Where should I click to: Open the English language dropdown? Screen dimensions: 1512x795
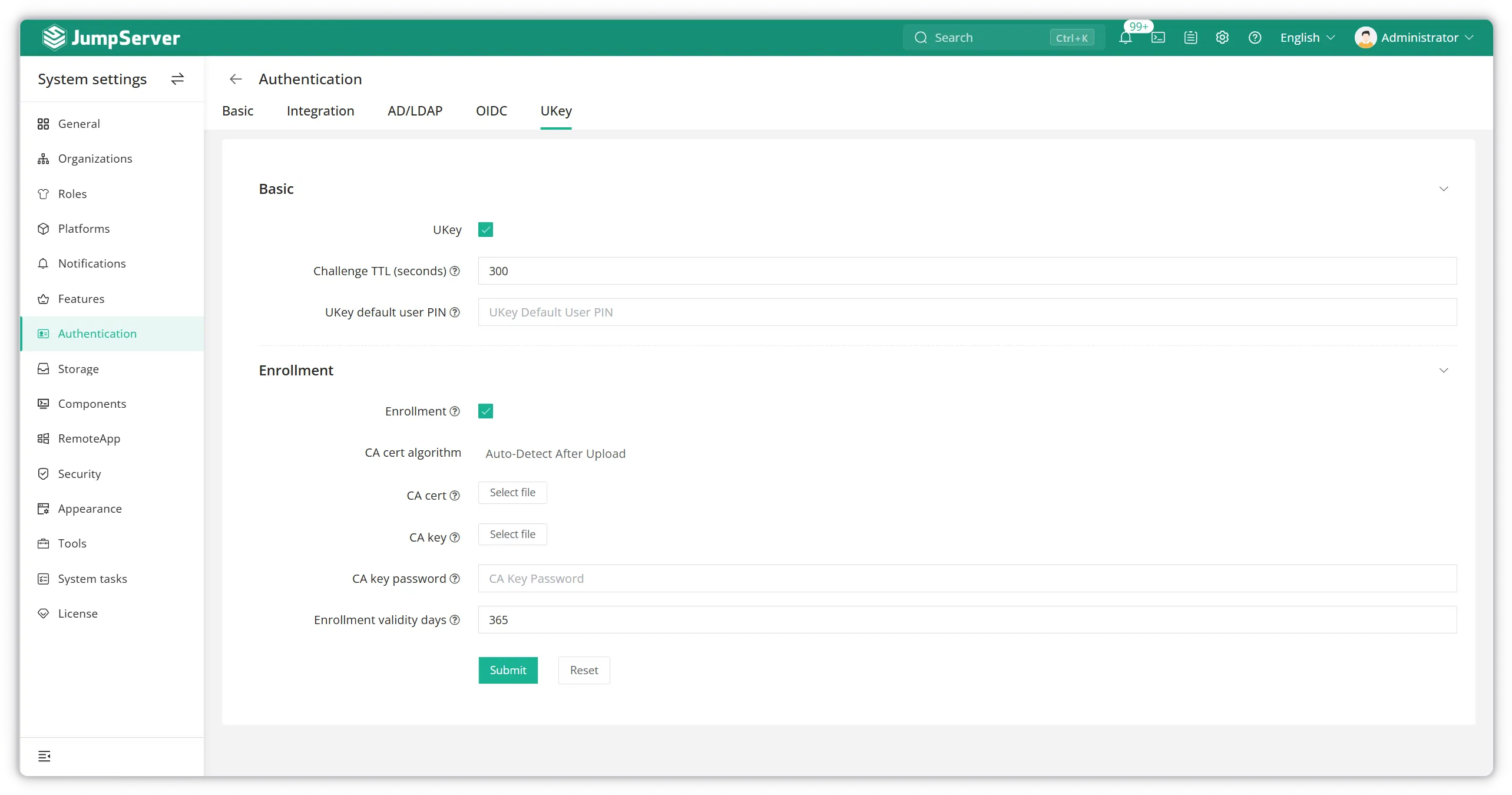pyautogui.click(x=1307, y=38)
